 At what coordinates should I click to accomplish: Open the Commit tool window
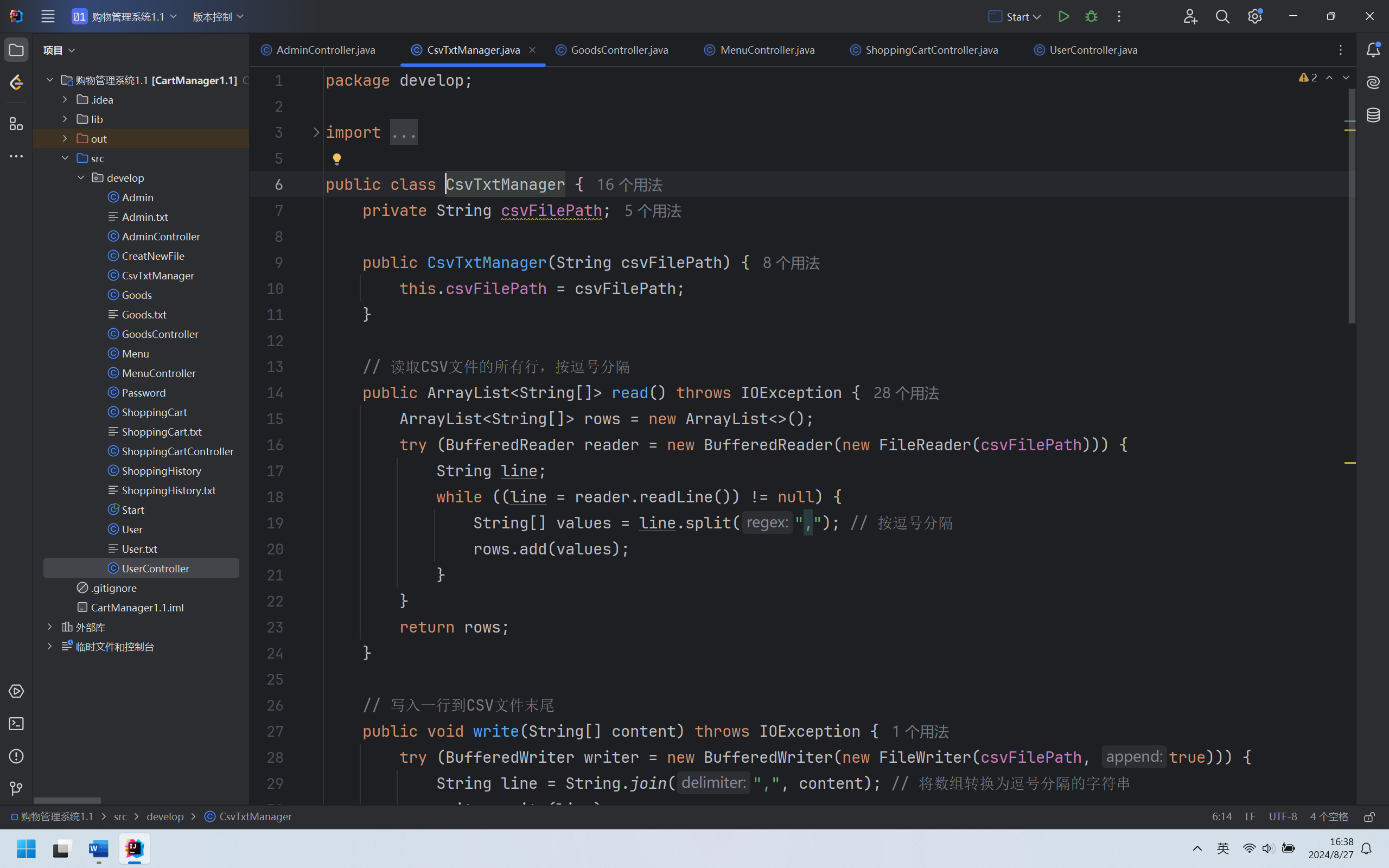[16, 82]
